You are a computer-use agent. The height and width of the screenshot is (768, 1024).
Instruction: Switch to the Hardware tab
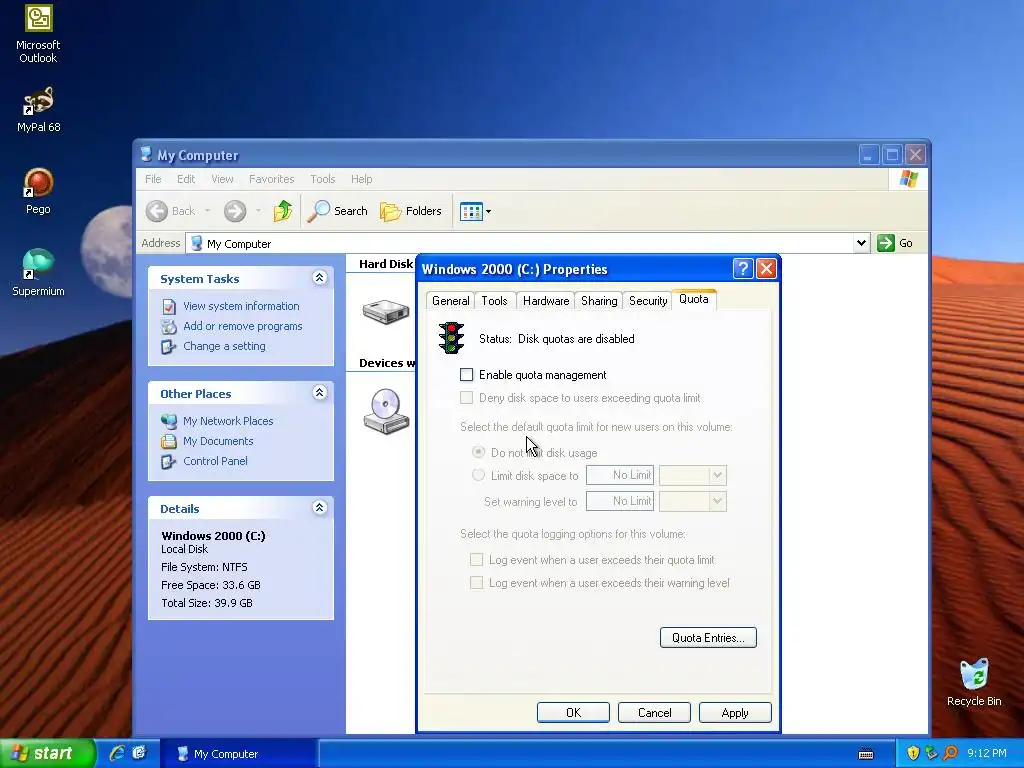coord(546,300)
